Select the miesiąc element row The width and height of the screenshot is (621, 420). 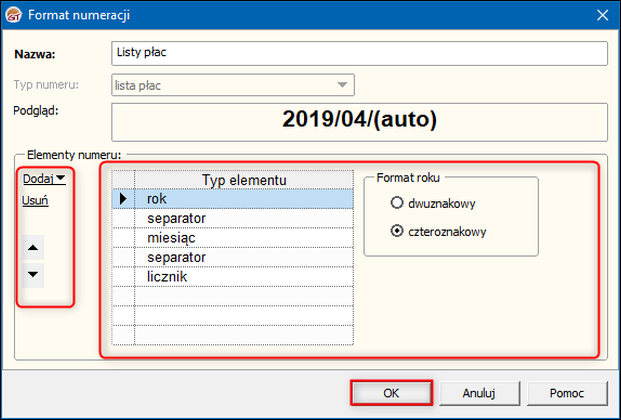[x=244, y=237]
